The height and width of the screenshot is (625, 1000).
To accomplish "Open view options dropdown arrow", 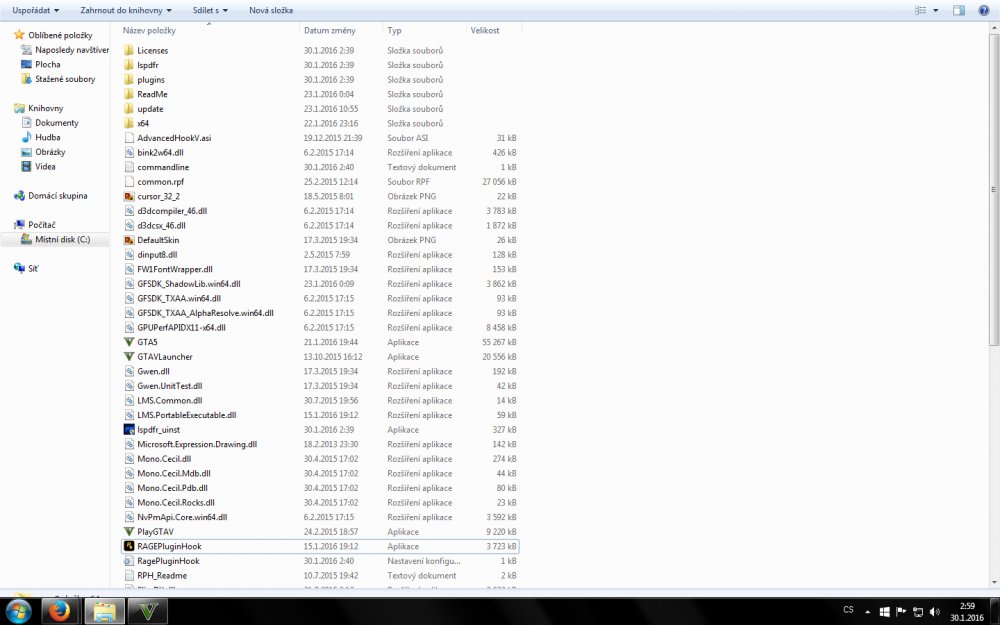I will point(936,10).
